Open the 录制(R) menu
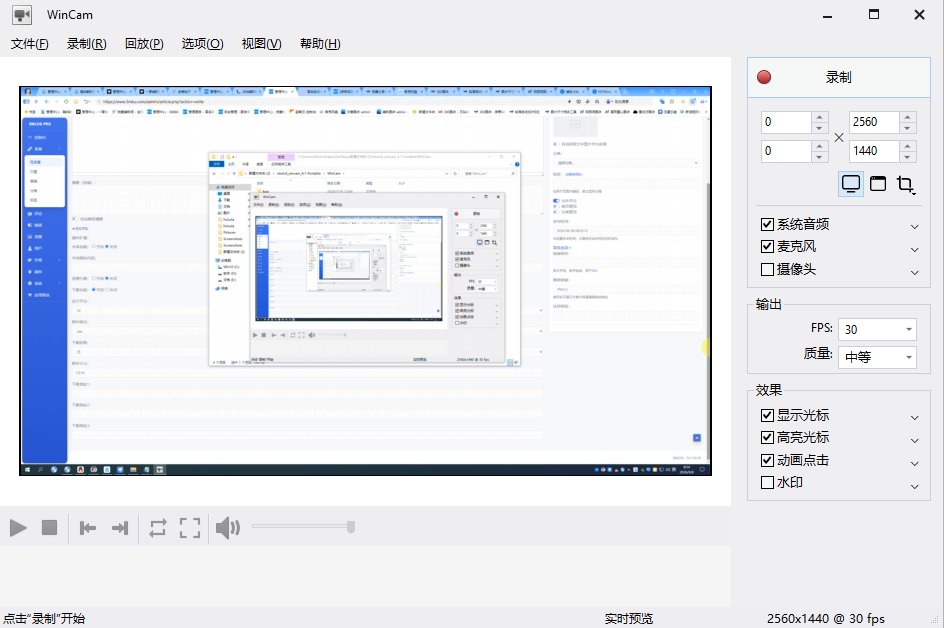Image resolution: width=944 pixels, height=628 pixels. coord(86,44)
